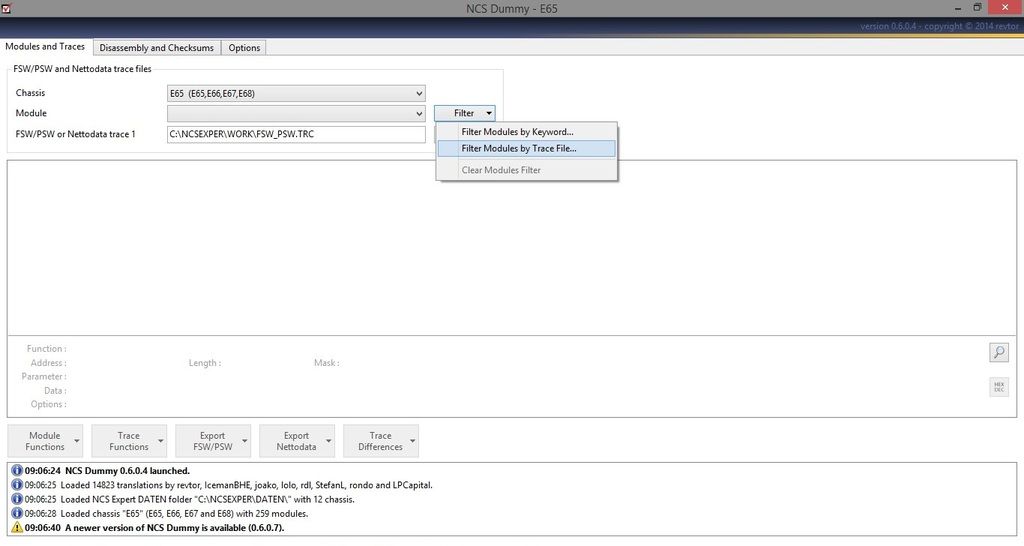
Task: Choose Filter Modules by Trace File
Action: pyautogui.click(x=526, y=148)
